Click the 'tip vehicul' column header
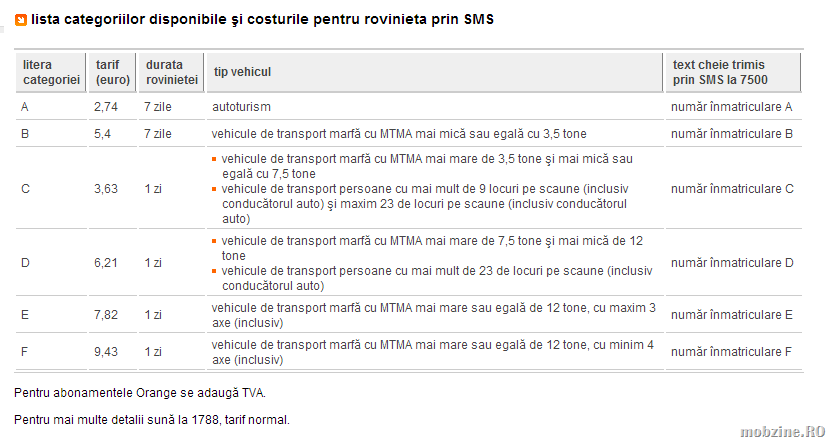Viewport: 831px width, 443px height. 435,72
